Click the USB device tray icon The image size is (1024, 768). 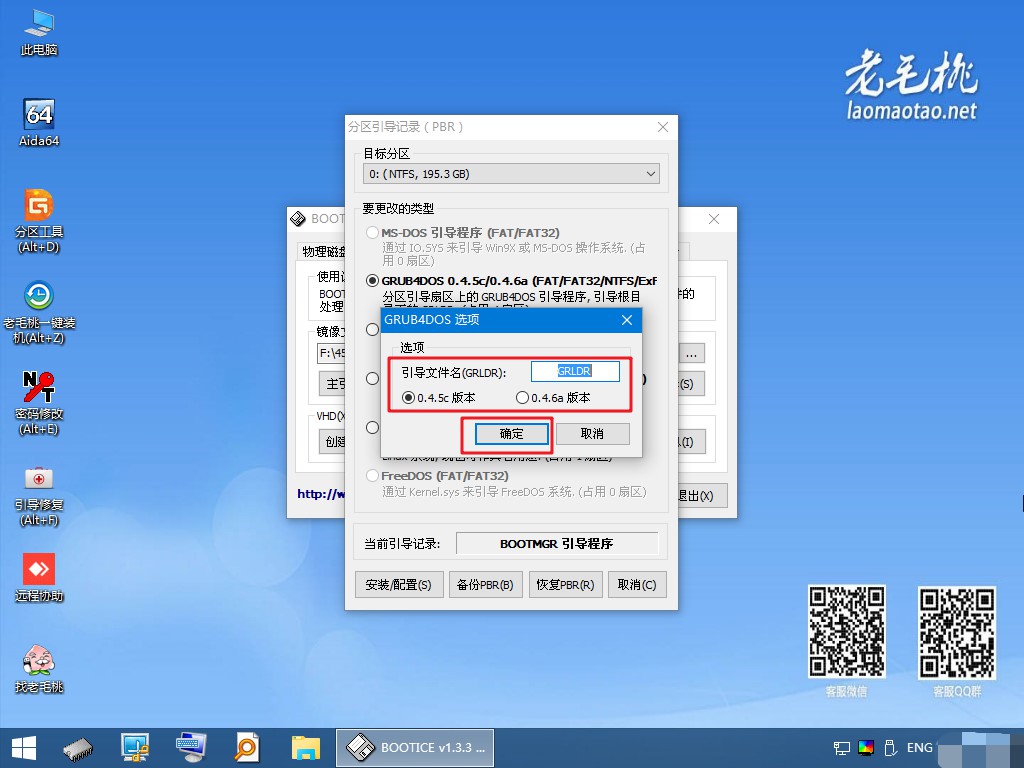(889, 748)
